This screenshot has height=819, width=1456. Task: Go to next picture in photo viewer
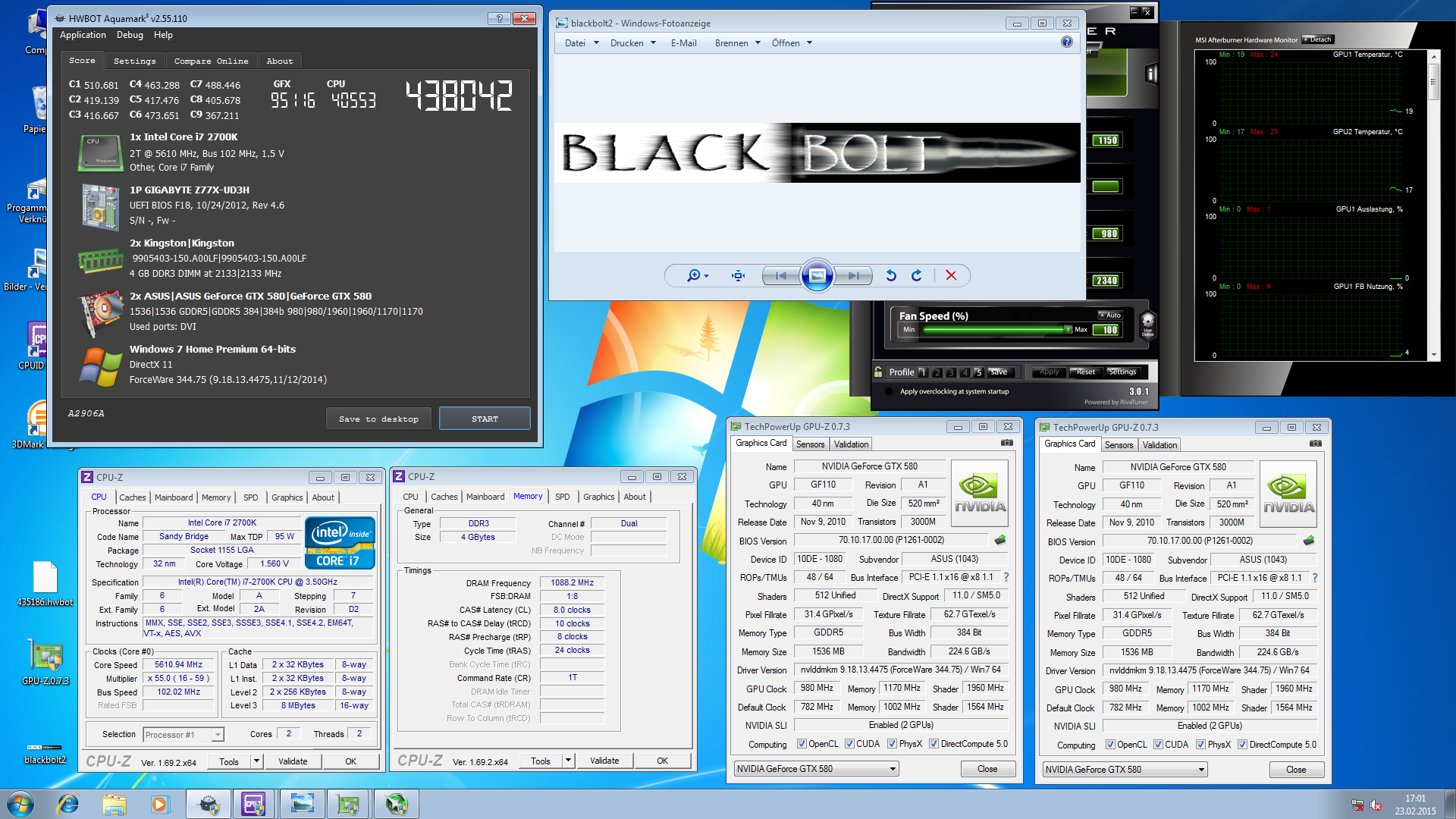coord(853,276)
